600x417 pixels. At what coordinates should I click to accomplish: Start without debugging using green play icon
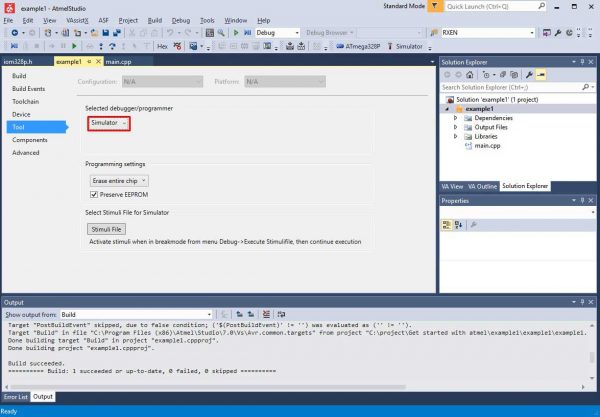click(x=236, y=33)
